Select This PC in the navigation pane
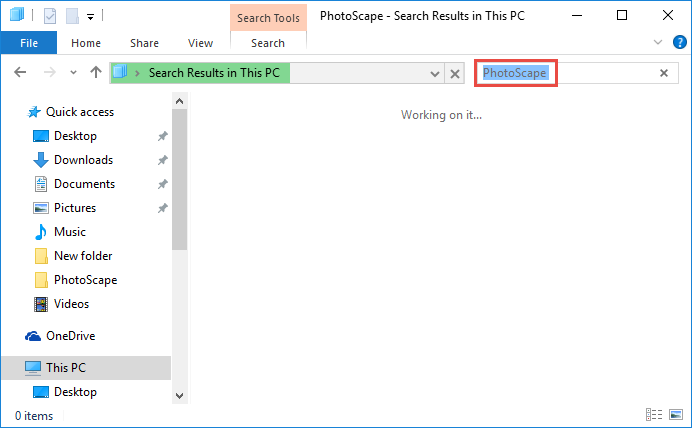Viewport: 692px width, 428px height. click(86, 368)
